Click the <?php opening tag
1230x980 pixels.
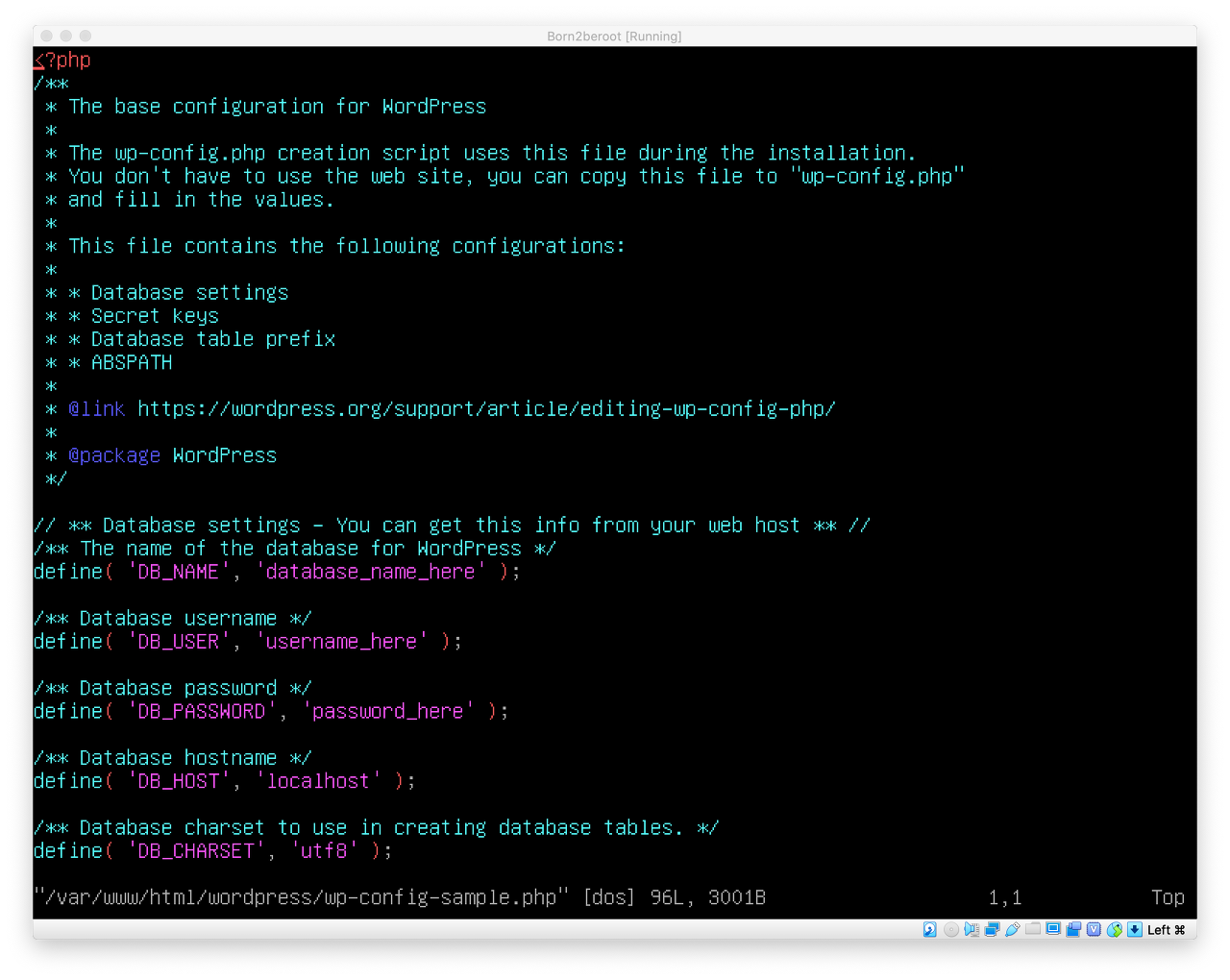click(x=62, y=60)
